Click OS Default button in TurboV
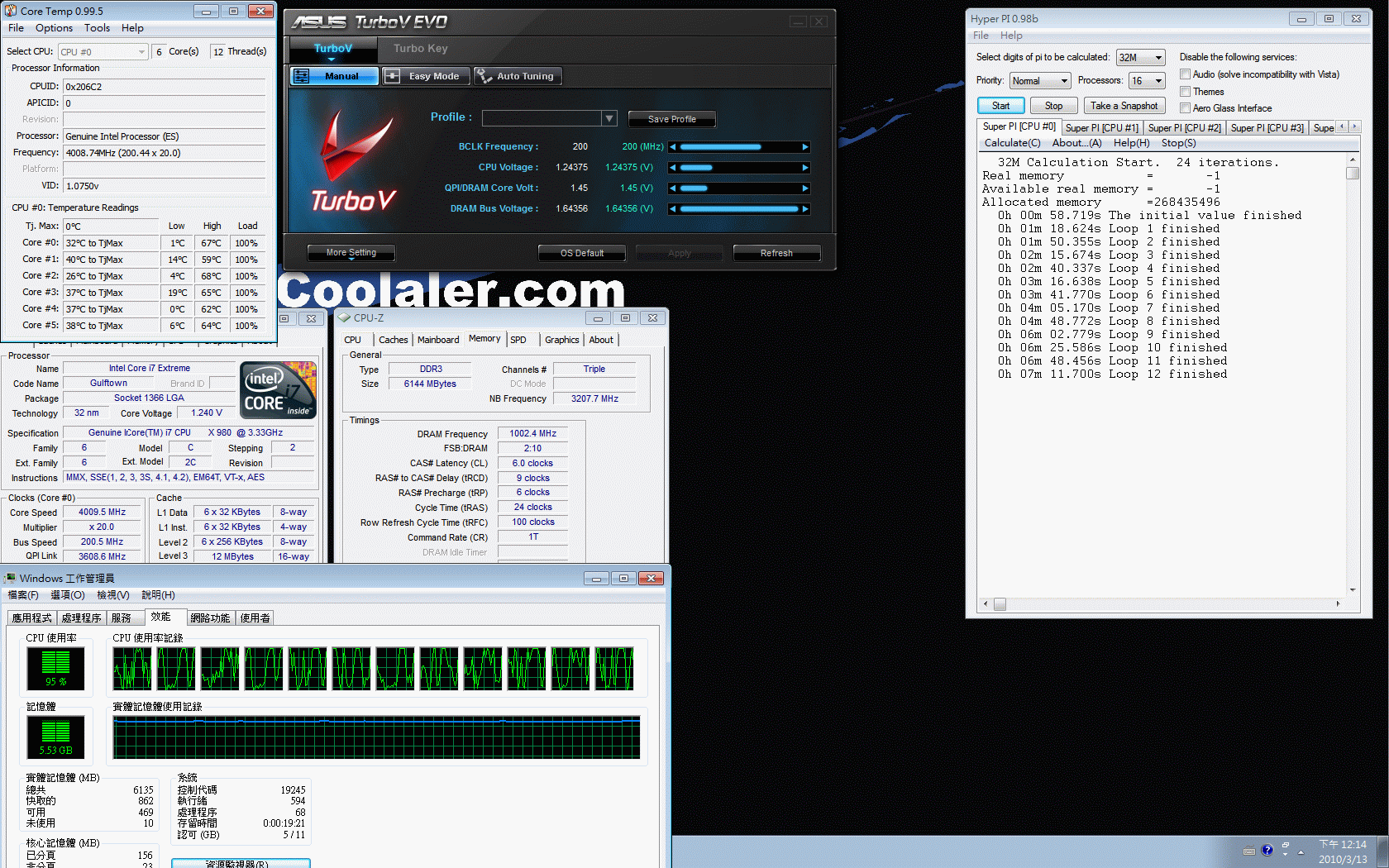Viewport: 1389px width, 868px height. tap(581, 253)
